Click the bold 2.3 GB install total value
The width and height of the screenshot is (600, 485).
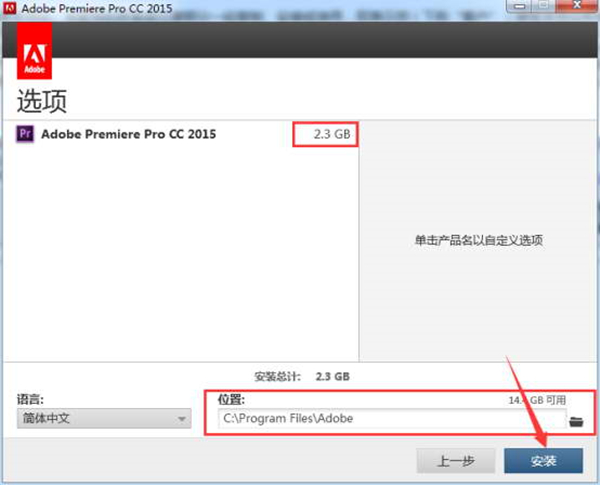(333, 377)
